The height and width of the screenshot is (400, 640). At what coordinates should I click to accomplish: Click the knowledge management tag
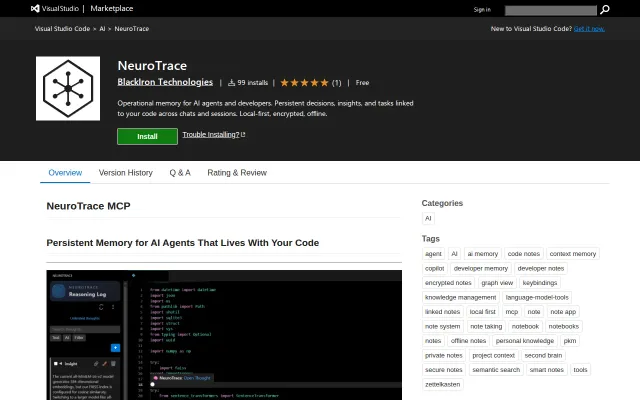click(x=460, y=298)
